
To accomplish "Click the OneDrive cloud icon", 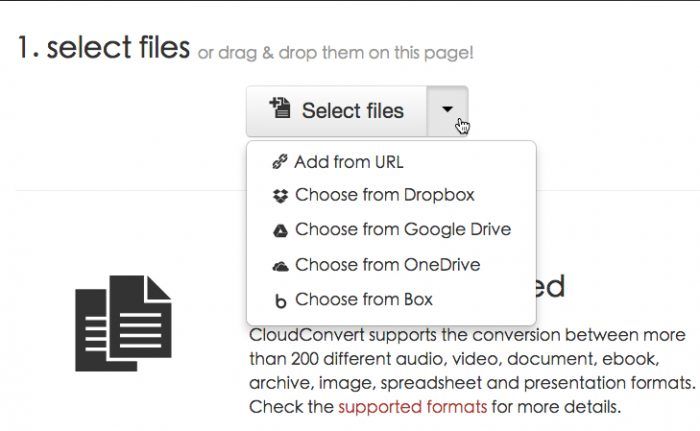I will click(x=279, y=266).
